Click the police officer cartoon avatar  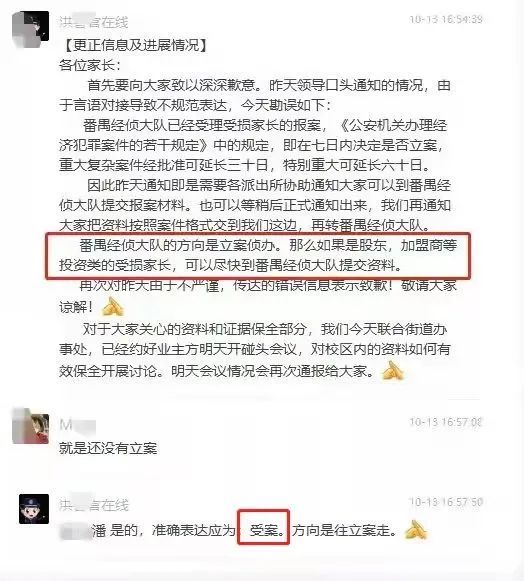[34, 509]
